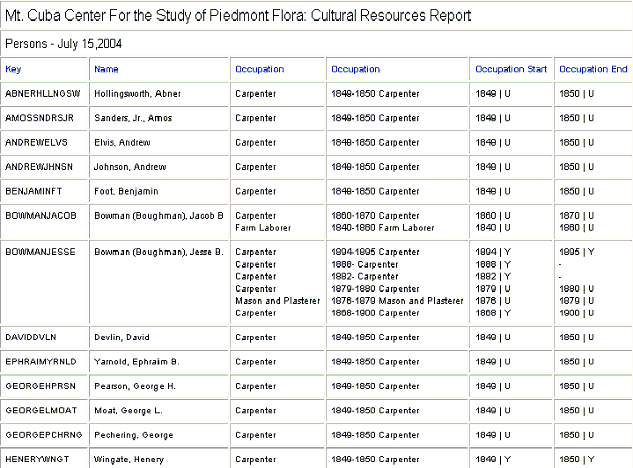This screenshot has height=468, width=633.
Task: Click the '1888- Carpenter' entry
Action: pyautogui.click(x=365, y=264)
